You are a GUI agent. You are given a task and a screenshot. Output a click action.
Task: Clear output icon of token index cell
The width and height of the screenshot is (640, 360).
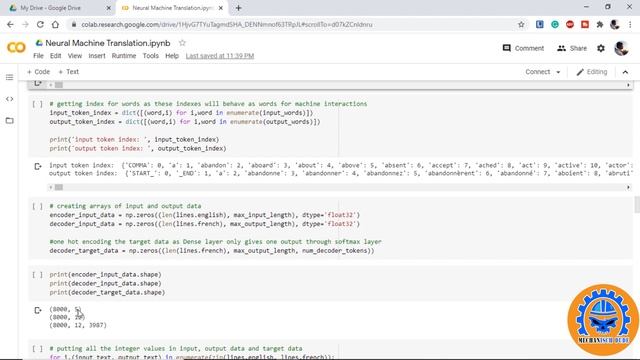tap(38, 166)
